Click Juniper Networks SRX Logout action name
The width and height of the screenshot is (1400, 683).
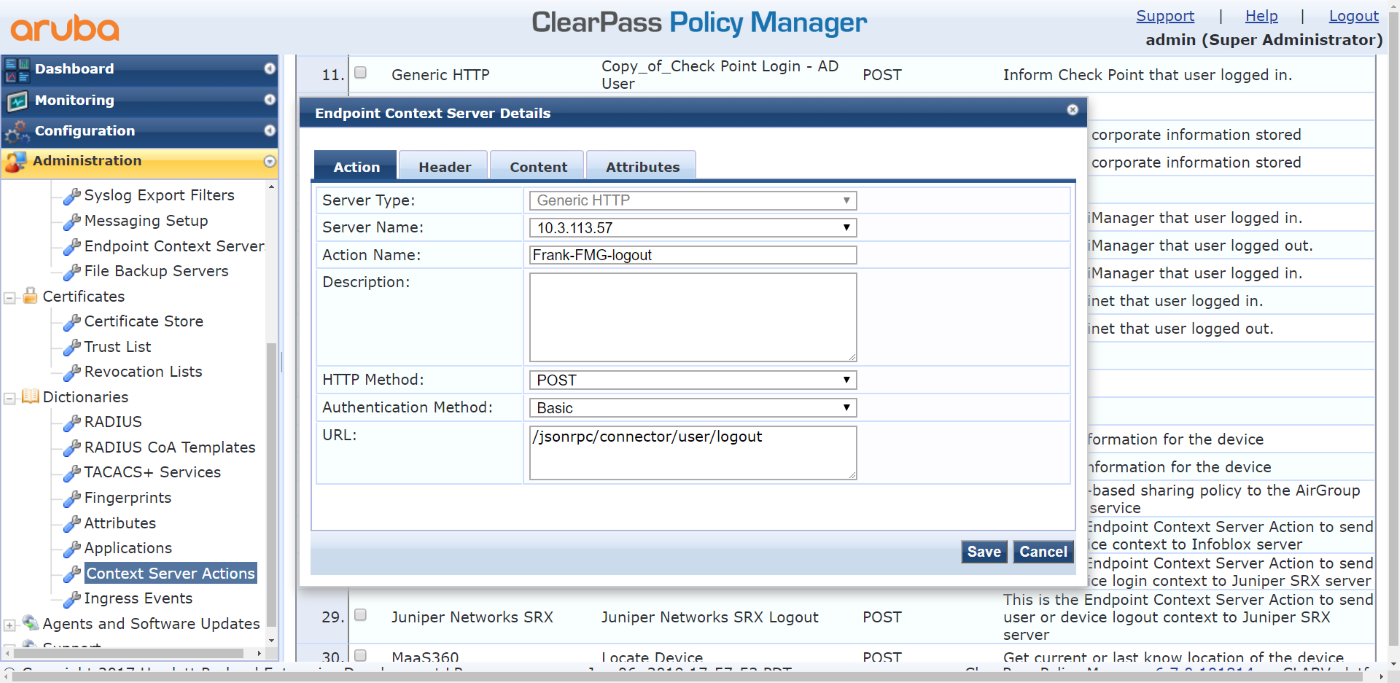[710, 617]
